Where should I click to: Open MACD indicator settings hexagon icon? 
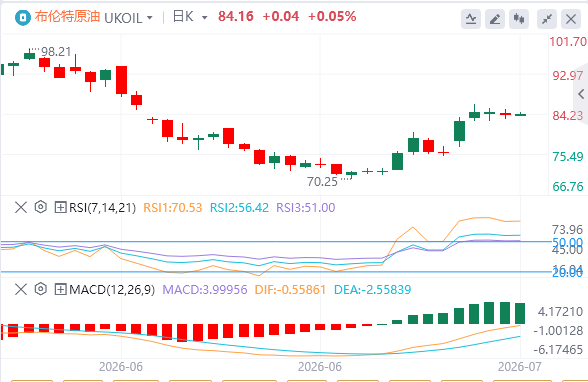pyautogui.click(x=40, y=289)
